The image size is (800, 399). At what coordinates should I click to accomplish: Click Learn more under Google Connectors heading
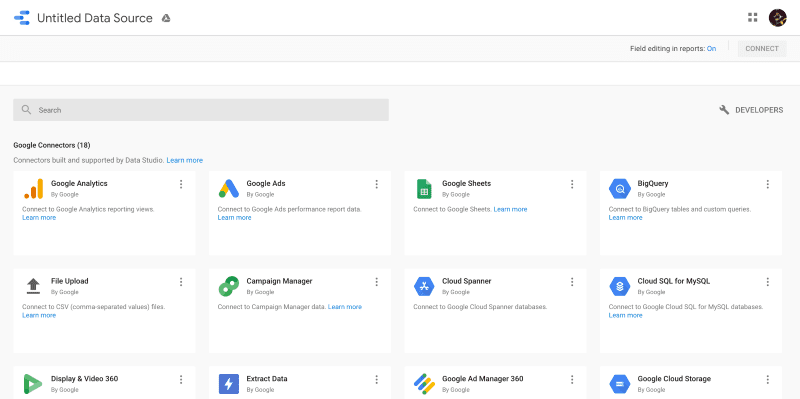coord(185,160)
